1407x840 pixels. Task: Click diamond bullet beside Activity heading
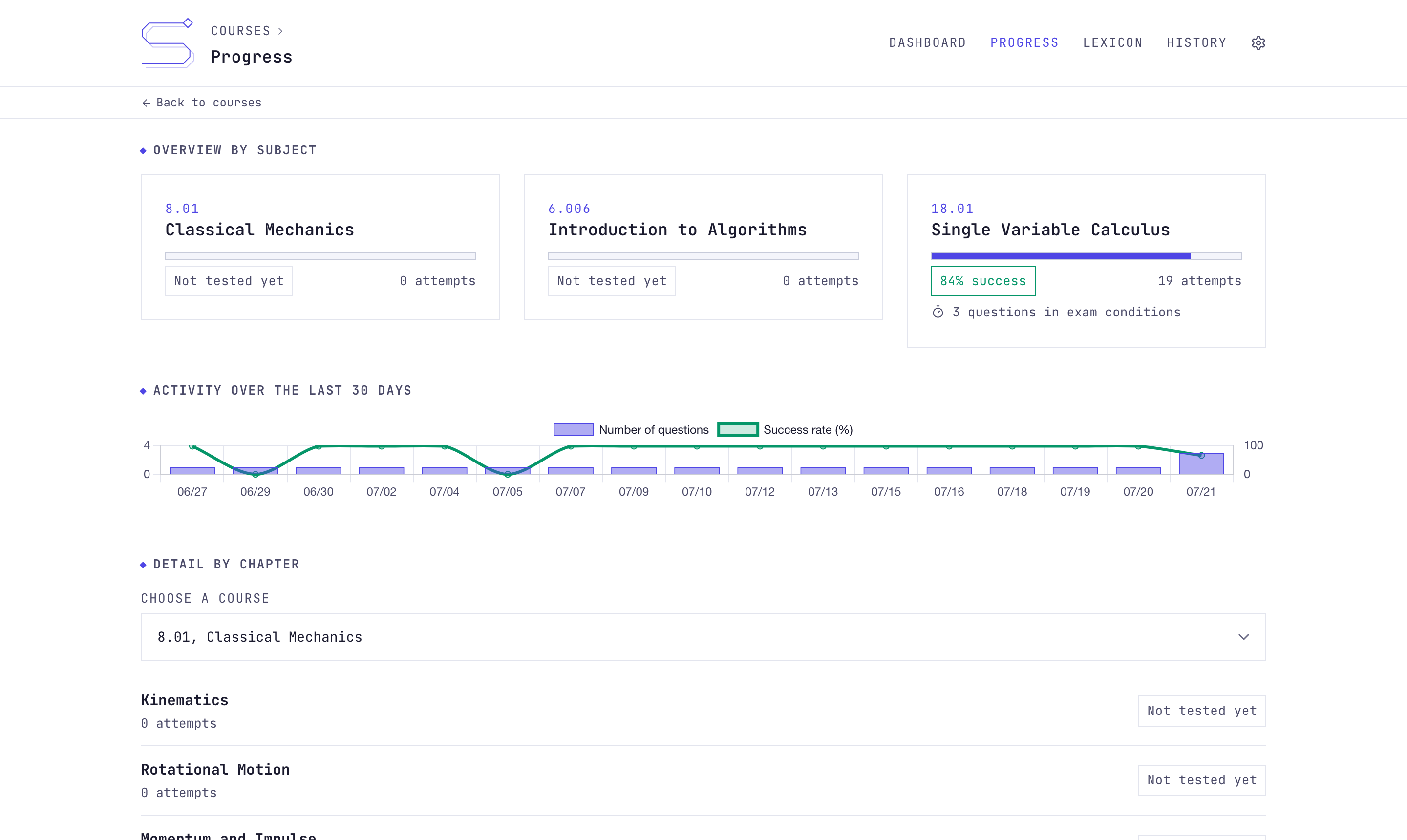coord(143,391)
